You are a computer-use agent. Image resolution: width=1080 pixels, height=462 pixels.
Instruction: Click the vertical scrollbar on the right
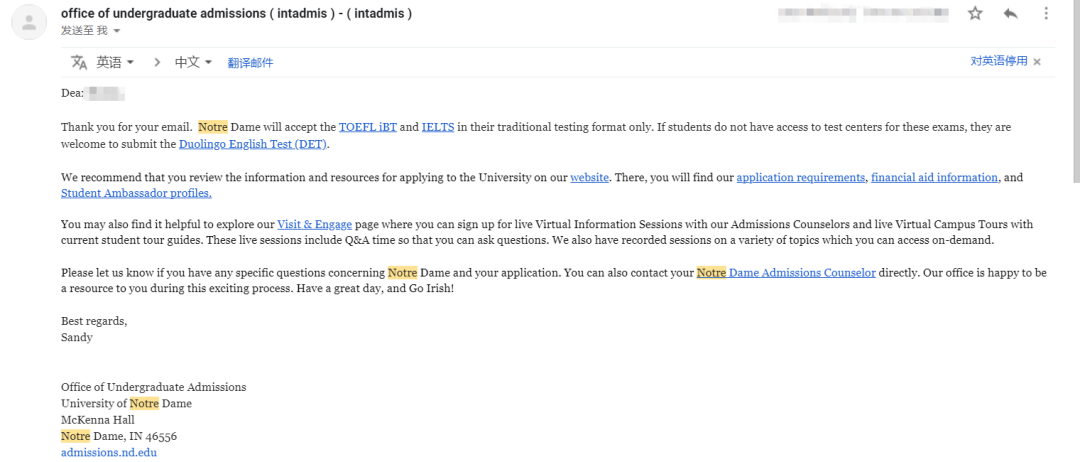[1074, 120]
